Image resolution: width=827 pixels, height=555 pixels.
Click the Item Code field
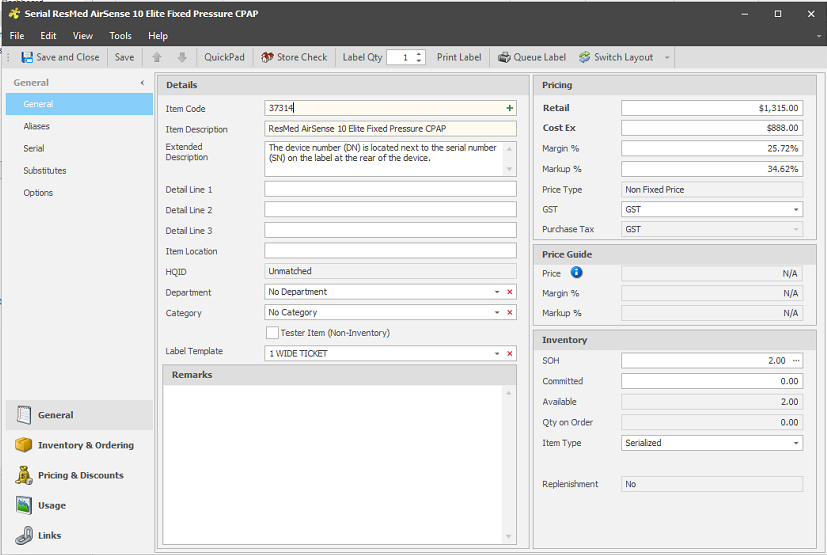point(390,108)
